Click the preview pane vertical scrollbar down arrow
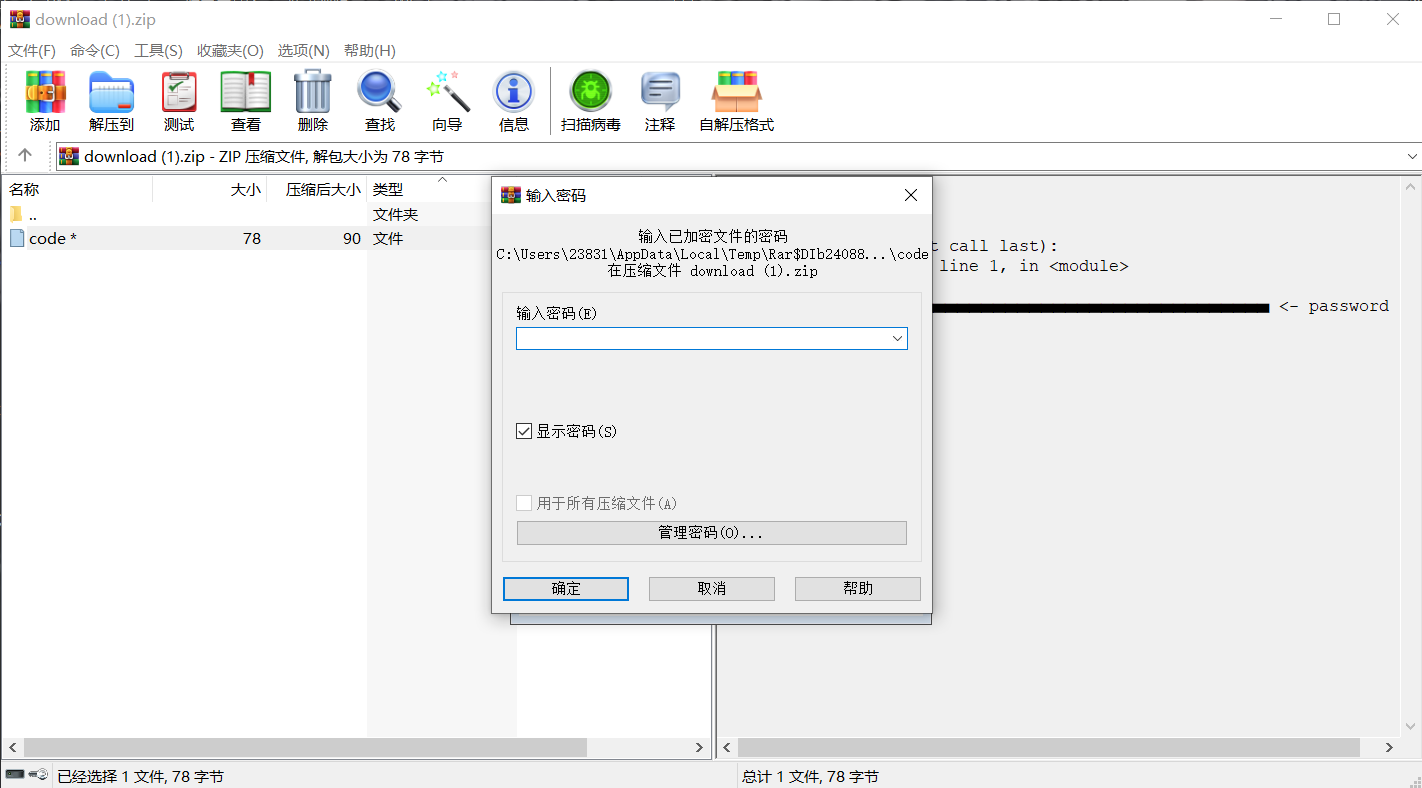The width and height of the screenshot is (1422, 788). pyautogui.click(x=1411, y=727)
